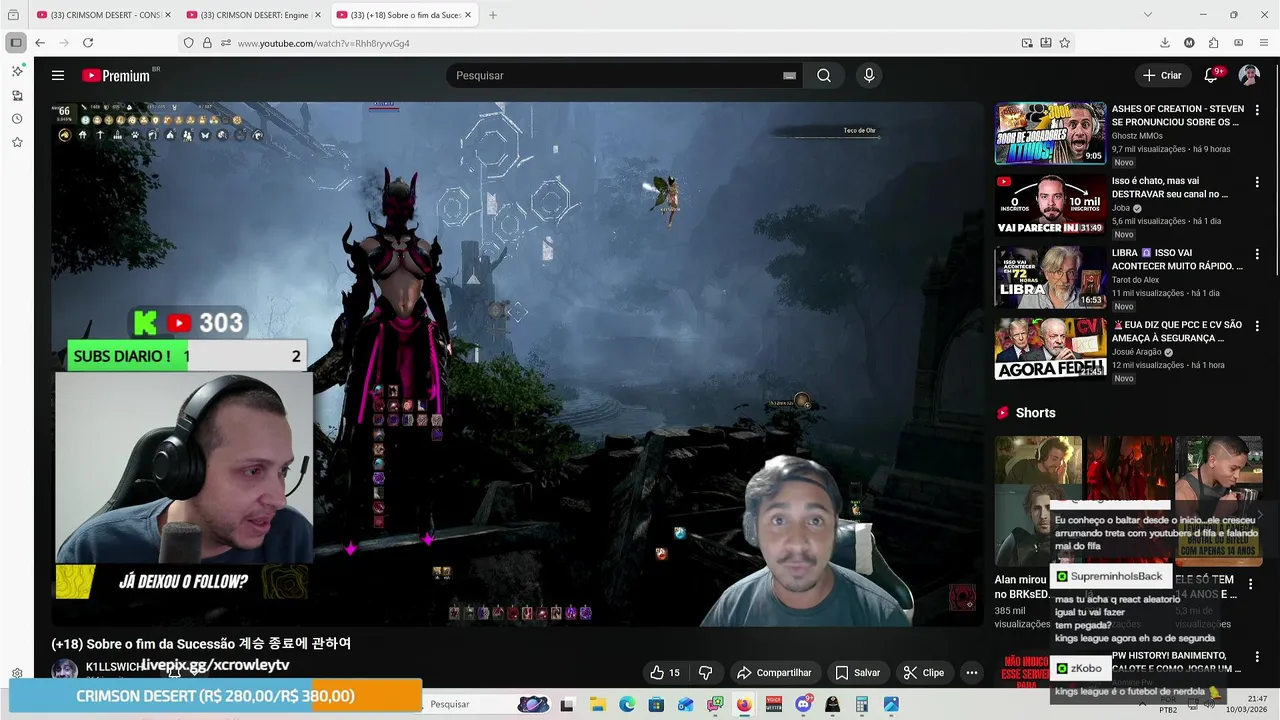Open K1LLSWICH channel name under video

(x=112, y=667)
